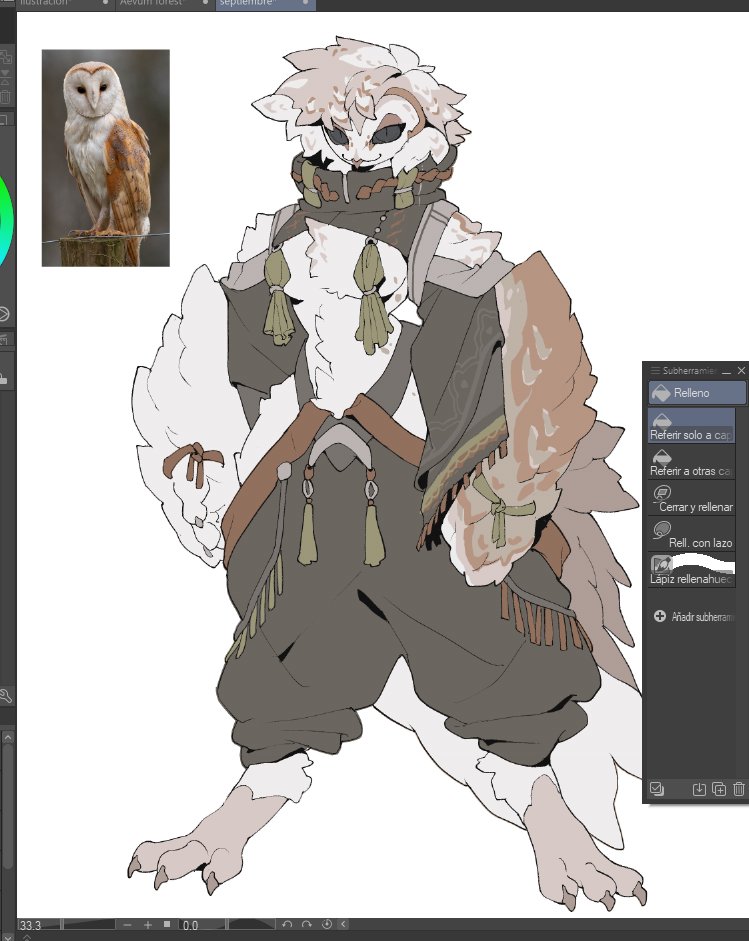The height and width of the screenshot is (941, 749).
Task: Click the subtool checkbox-stack icon at panel bottom
Action: tap(657, 789)
